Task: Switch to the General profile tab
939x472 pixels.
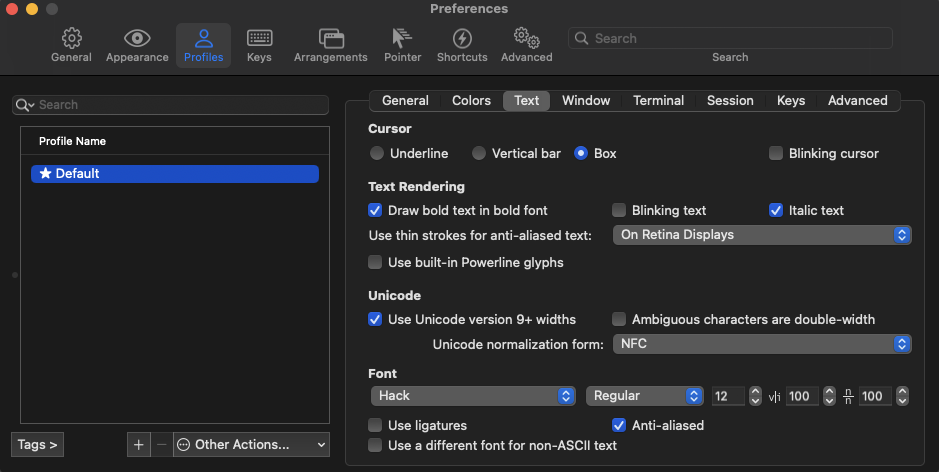Action: tap(405, 101)
